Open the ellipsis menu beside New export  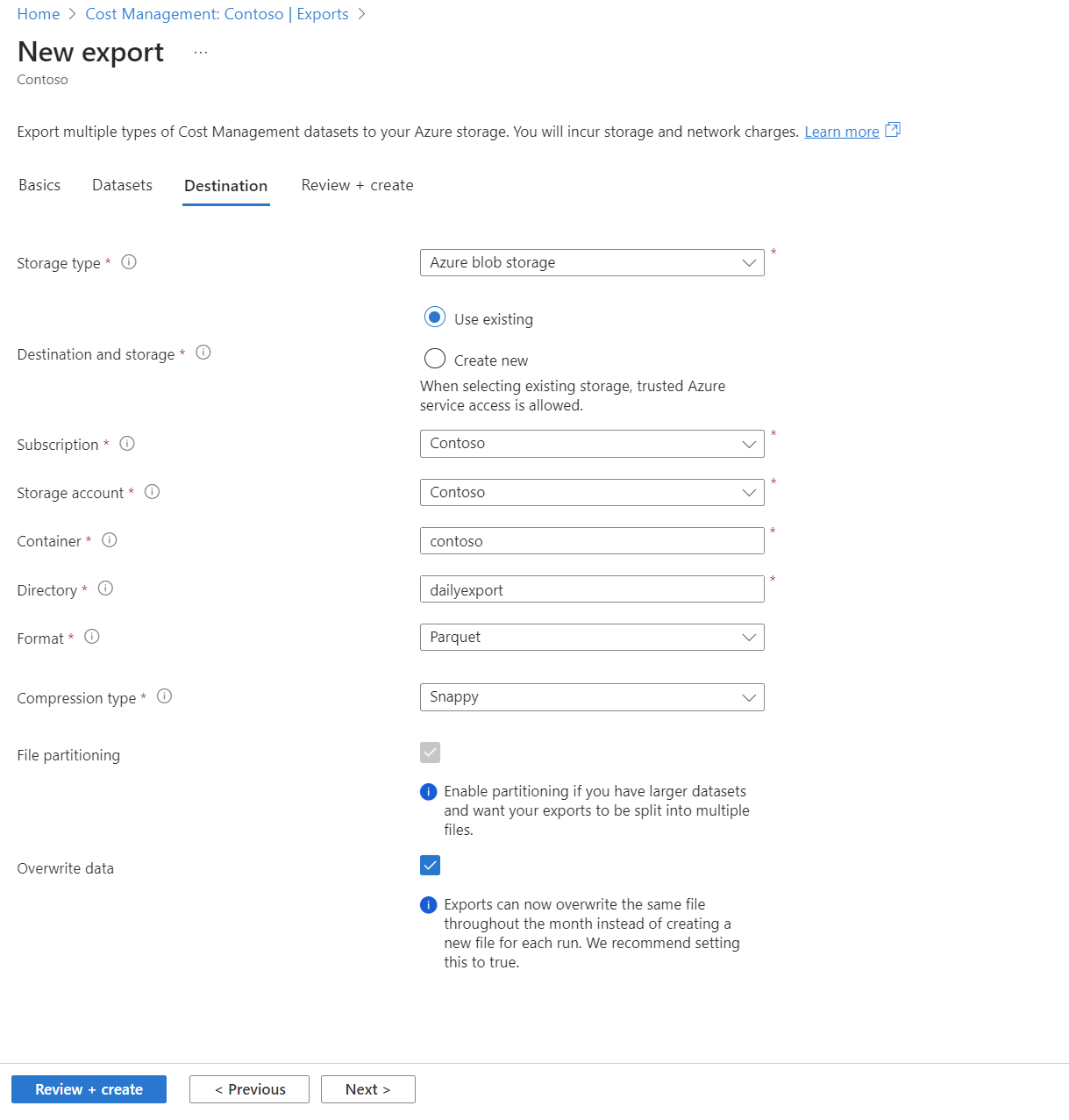click(201, 53)
